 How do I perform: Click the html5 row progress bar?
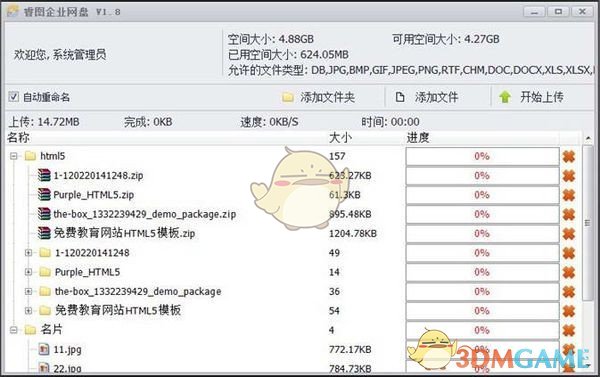coord(483,156)
